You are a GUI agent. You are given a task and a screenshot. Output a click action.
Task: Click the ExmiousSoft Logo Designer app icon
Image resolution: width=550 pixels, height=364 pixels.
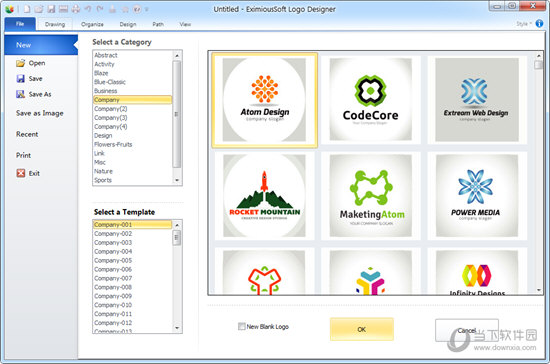click(x=9, y=9)
